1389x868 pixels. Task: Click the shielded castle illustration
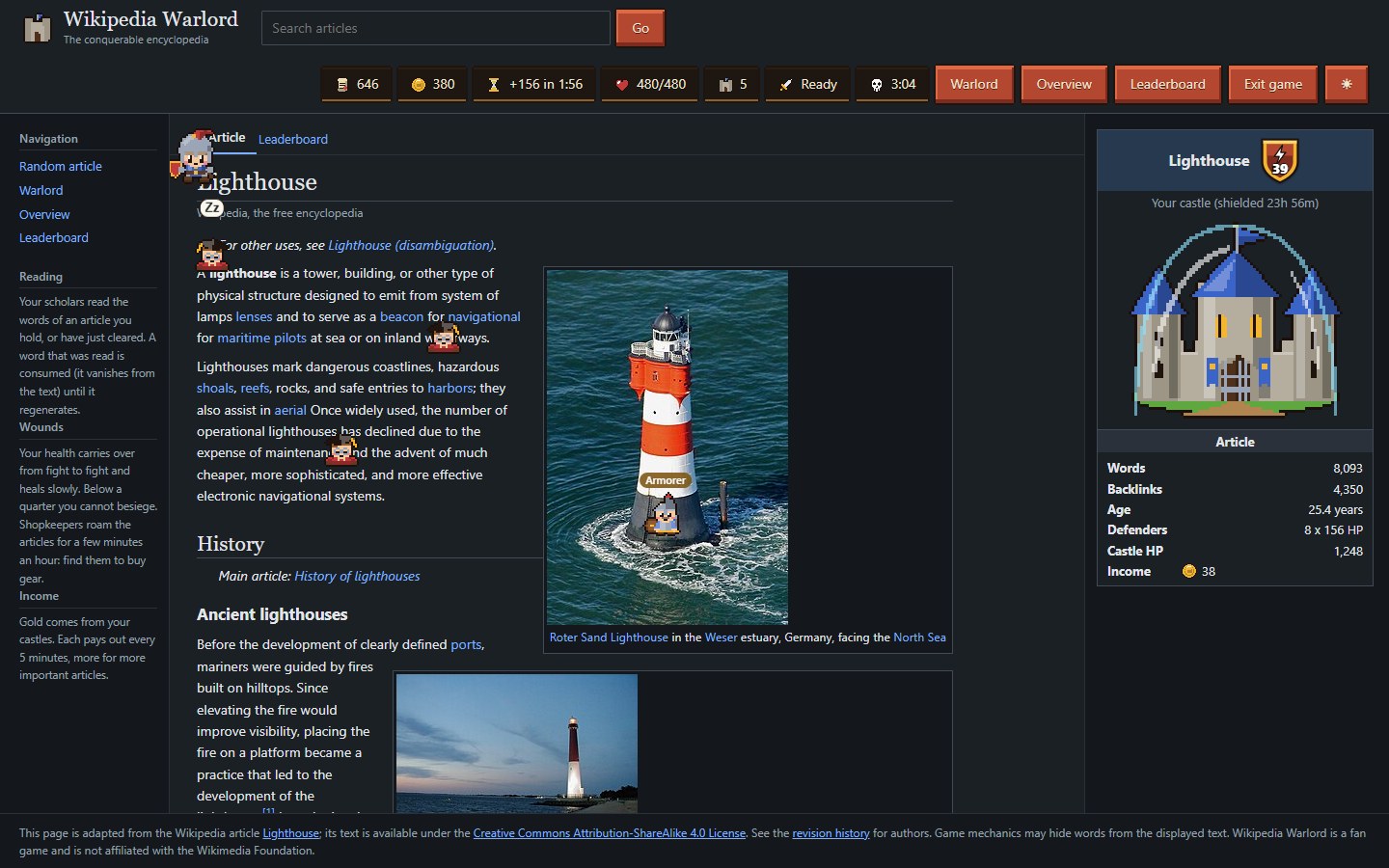click(1235, 320)
